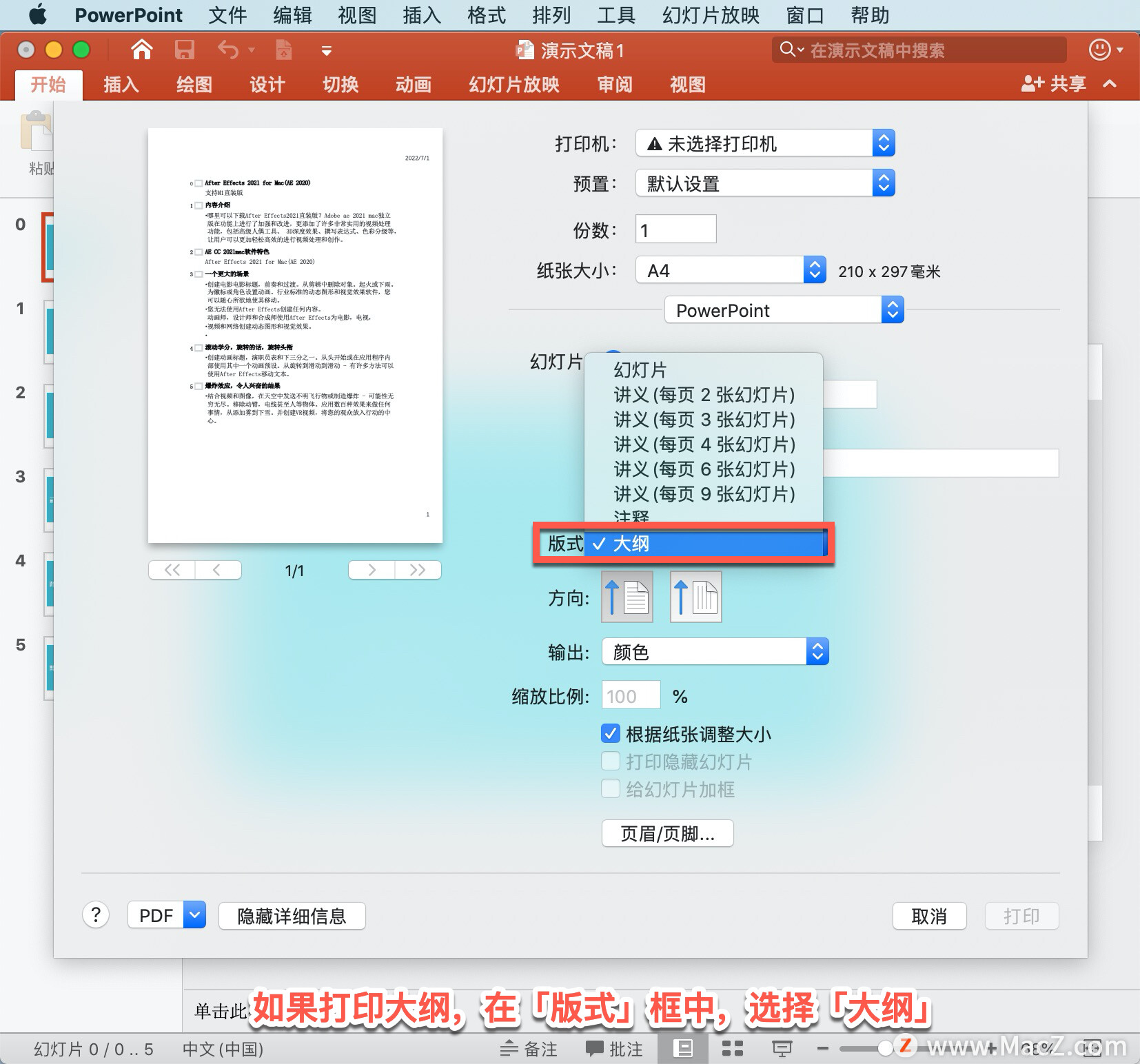
Task: Open the Draw ribbon tab
Action: (194, 85)
